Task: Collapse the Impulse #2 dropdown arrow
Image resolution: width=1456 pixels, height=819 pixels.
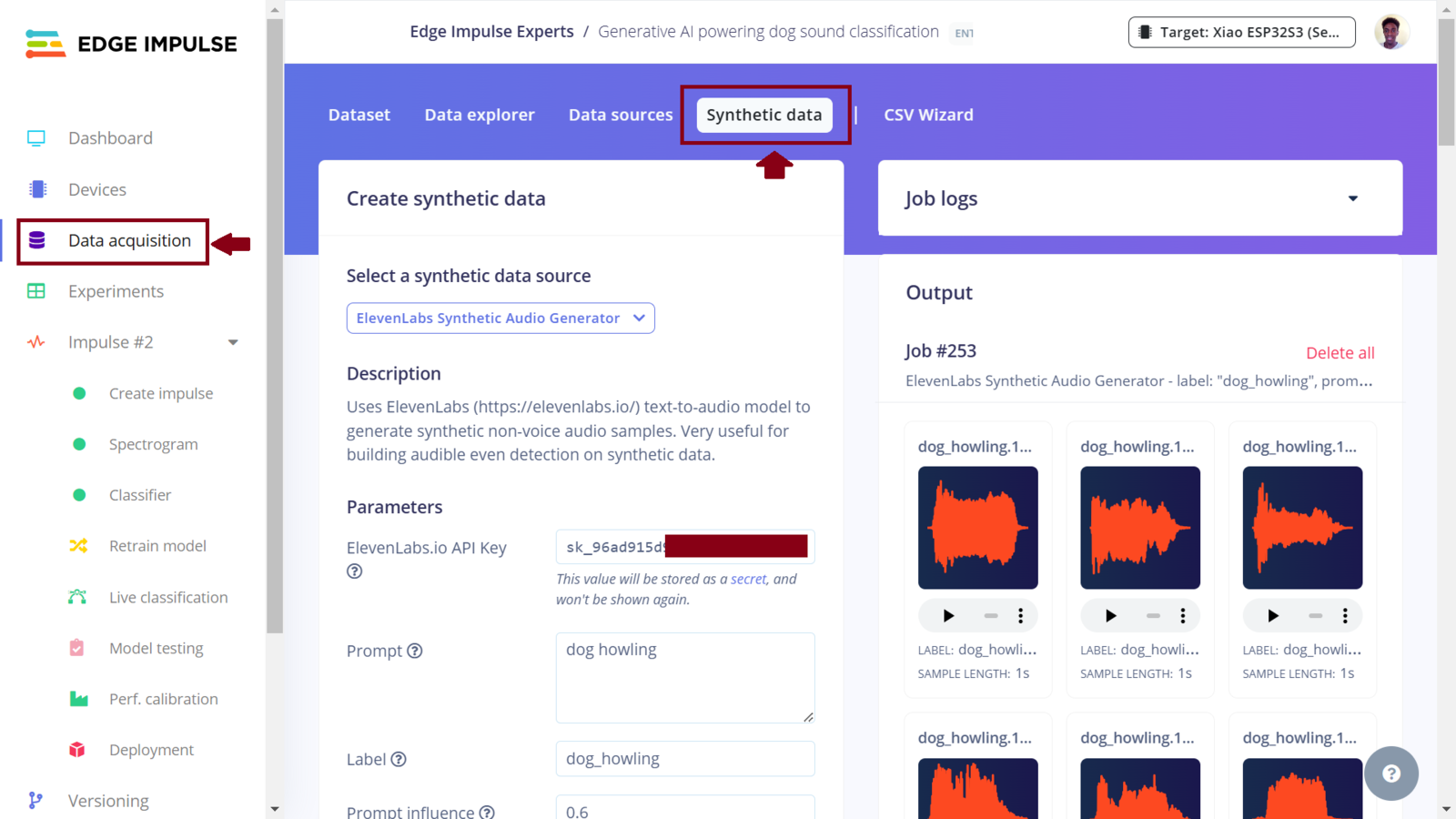Action: click(233, 342)
